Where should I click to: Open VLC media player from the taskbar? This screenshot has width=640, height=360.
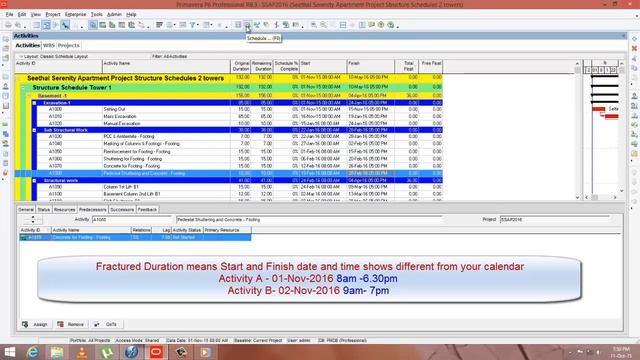(x=82, y=352)
